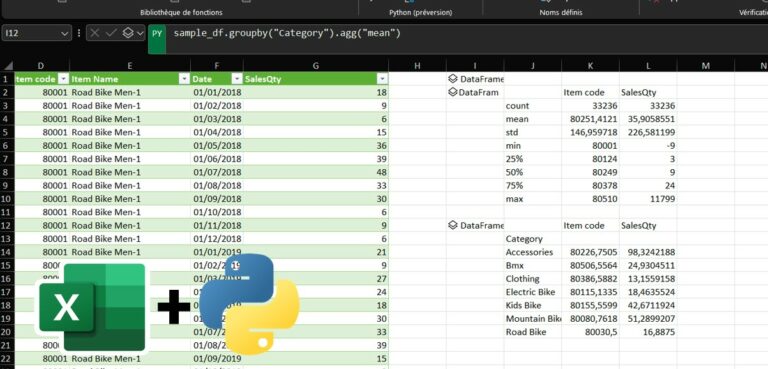Click the Python (préversion) group label

[421, 12]
